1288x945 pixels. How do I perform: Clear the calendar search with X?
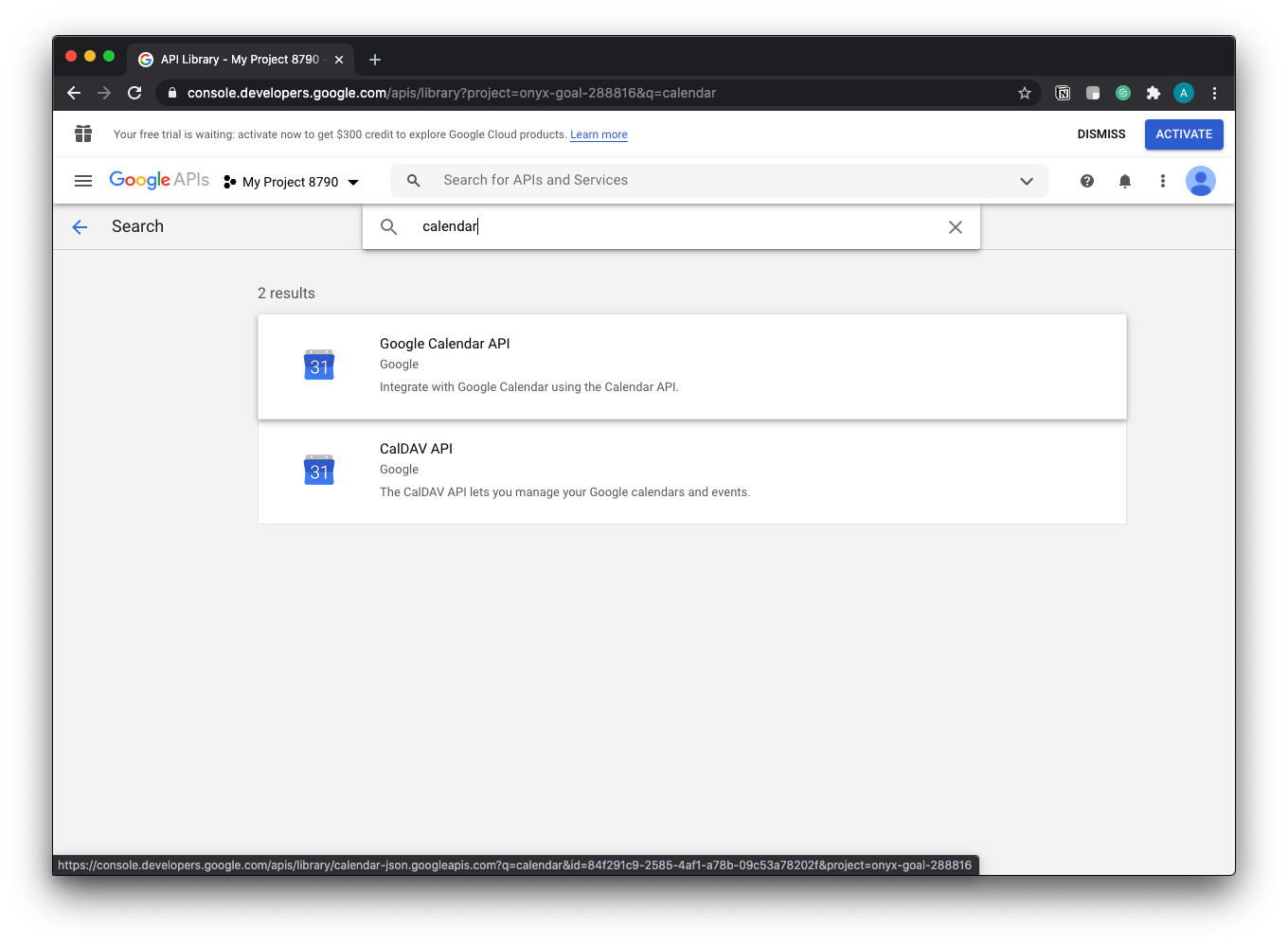tap(956, 227)
